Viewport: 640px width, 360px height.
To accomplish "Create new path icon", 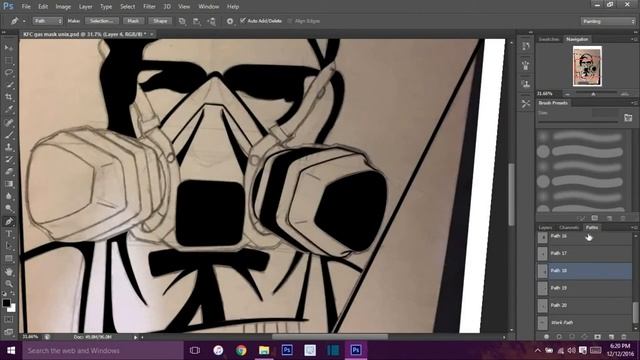I will point(611,337).
